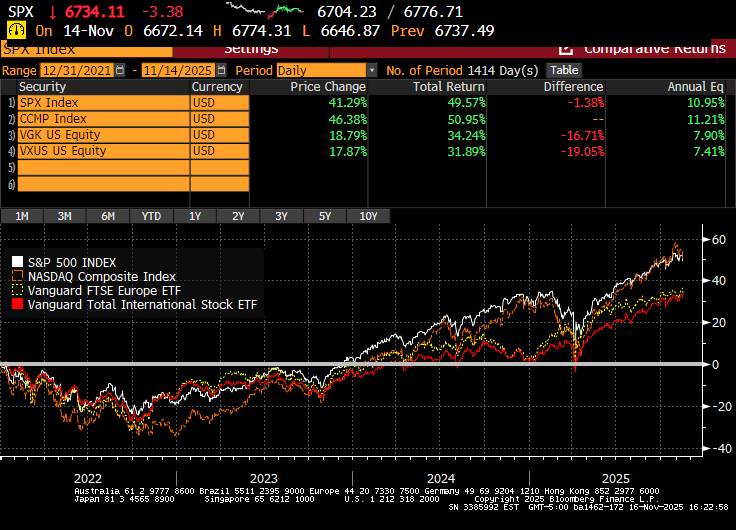Edit the end date 11/14/2025 field

178,70
